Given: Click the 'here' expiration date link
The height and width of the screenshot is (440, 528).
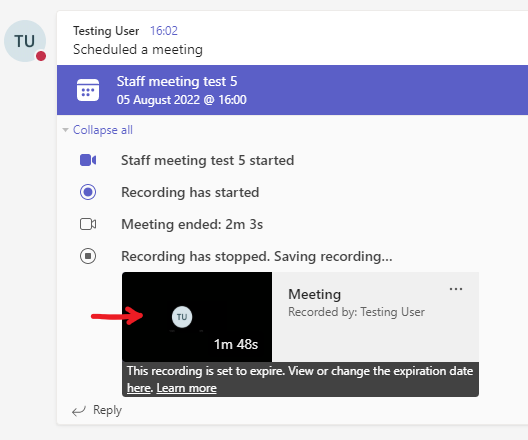Looking at the screenshot, I should 138,388.
